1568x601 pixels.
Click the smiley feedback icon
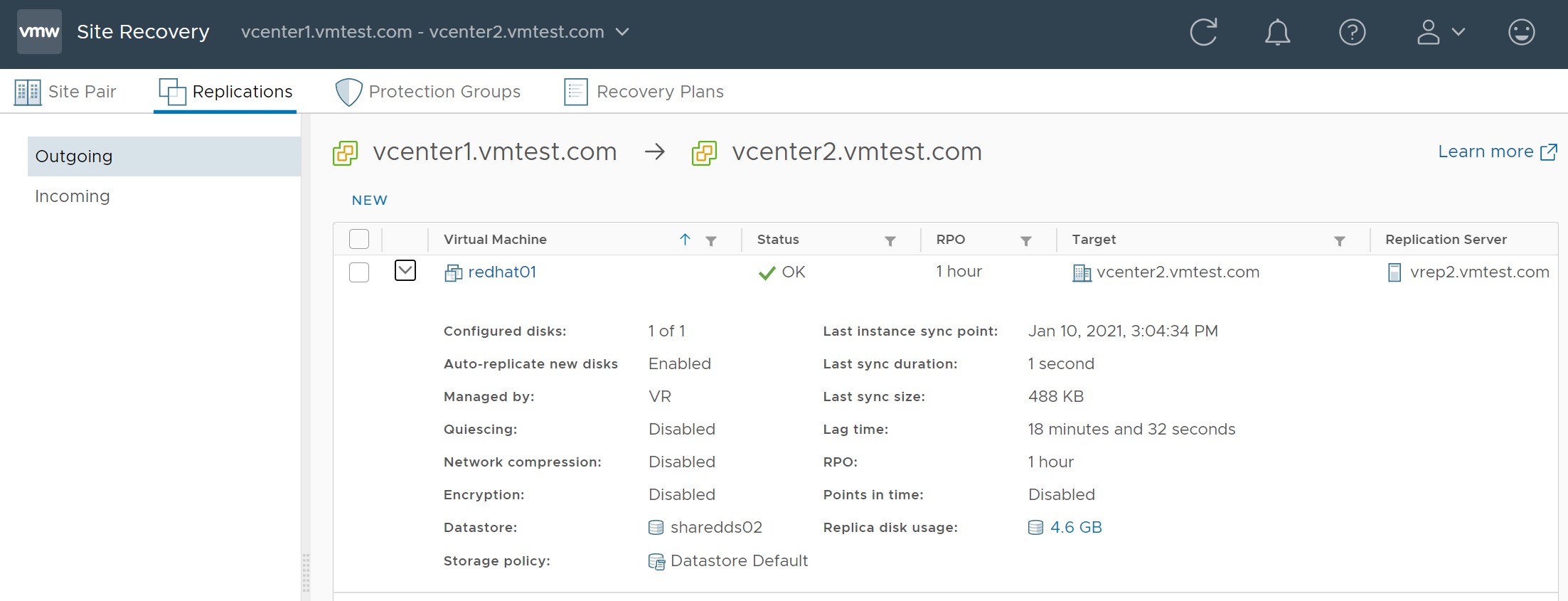1521,32
